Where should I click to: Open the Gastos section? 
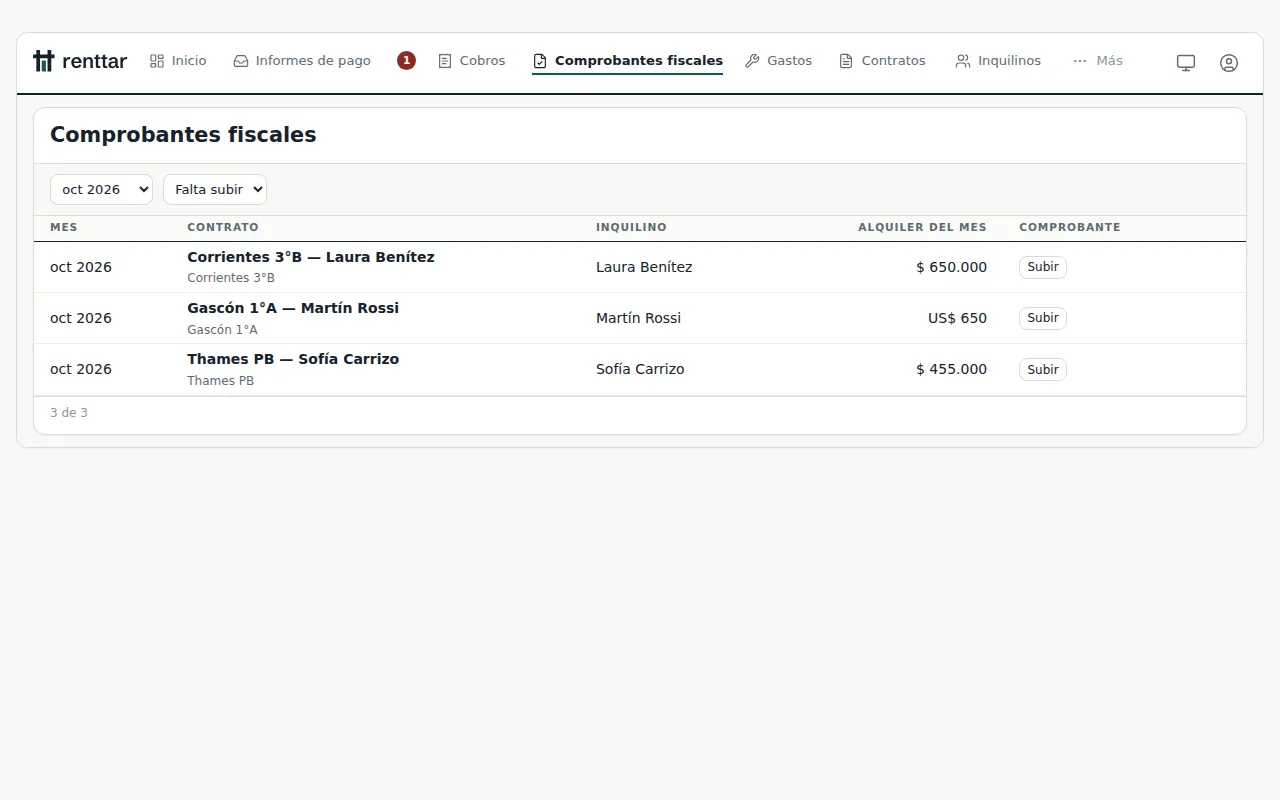coord(779,61)
